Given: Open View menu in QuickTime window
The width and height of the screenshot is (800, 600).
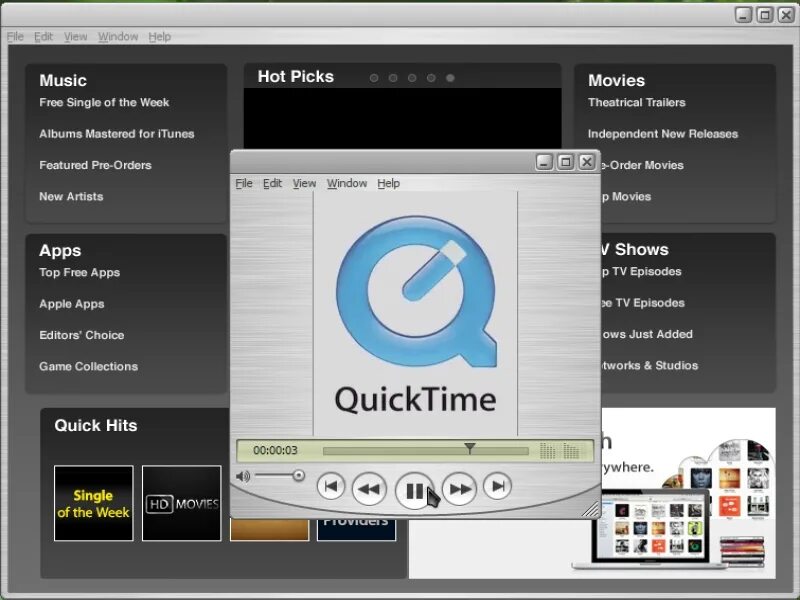Looking at the screenshot, I should [x=304, y=183].
